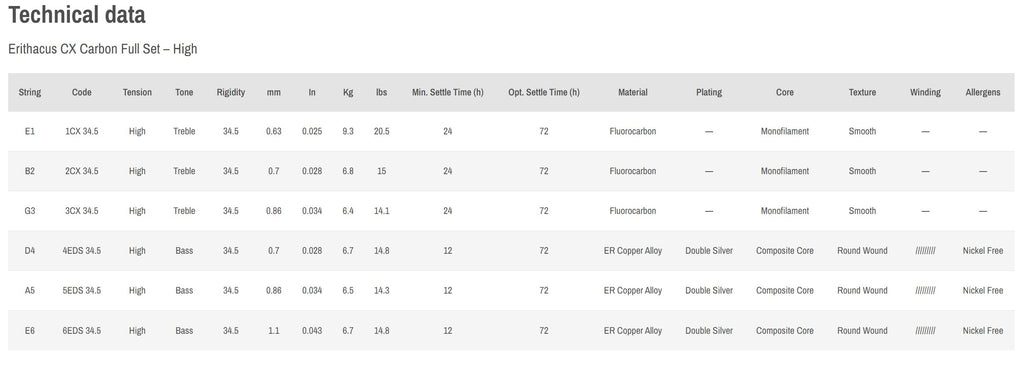Viewport: 1024px width, 365px height.
Task: Click Double Silver plating in D4 row
Action: coord(709,251)
